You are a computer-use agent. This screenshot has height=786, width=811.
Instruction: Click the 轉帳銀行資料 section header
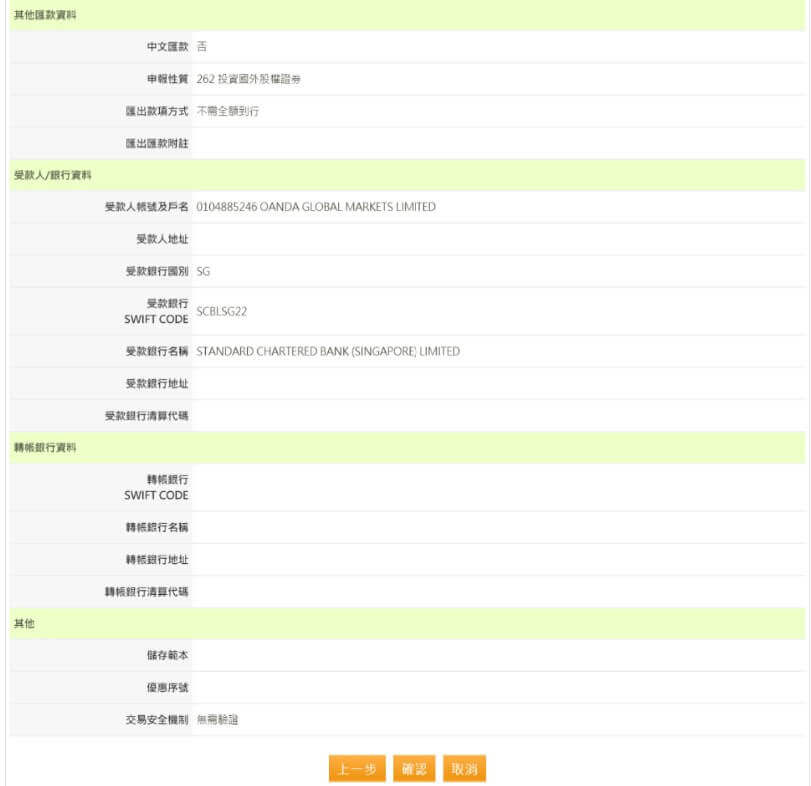[45, 447]
